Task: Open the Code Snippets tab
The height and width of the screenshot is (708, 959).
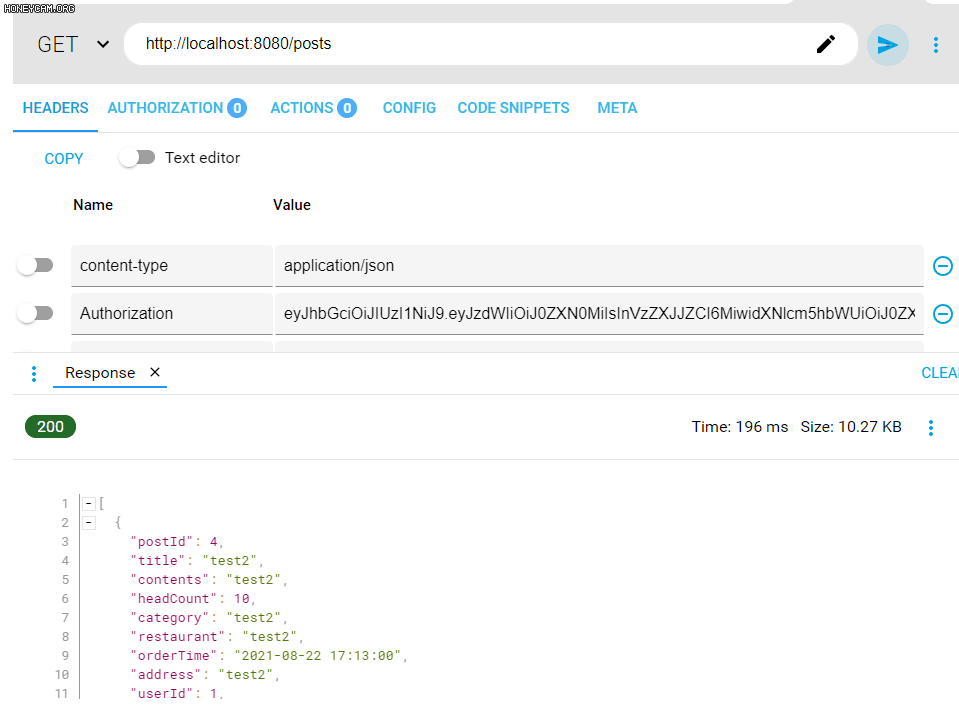Action: click(513, 108)
